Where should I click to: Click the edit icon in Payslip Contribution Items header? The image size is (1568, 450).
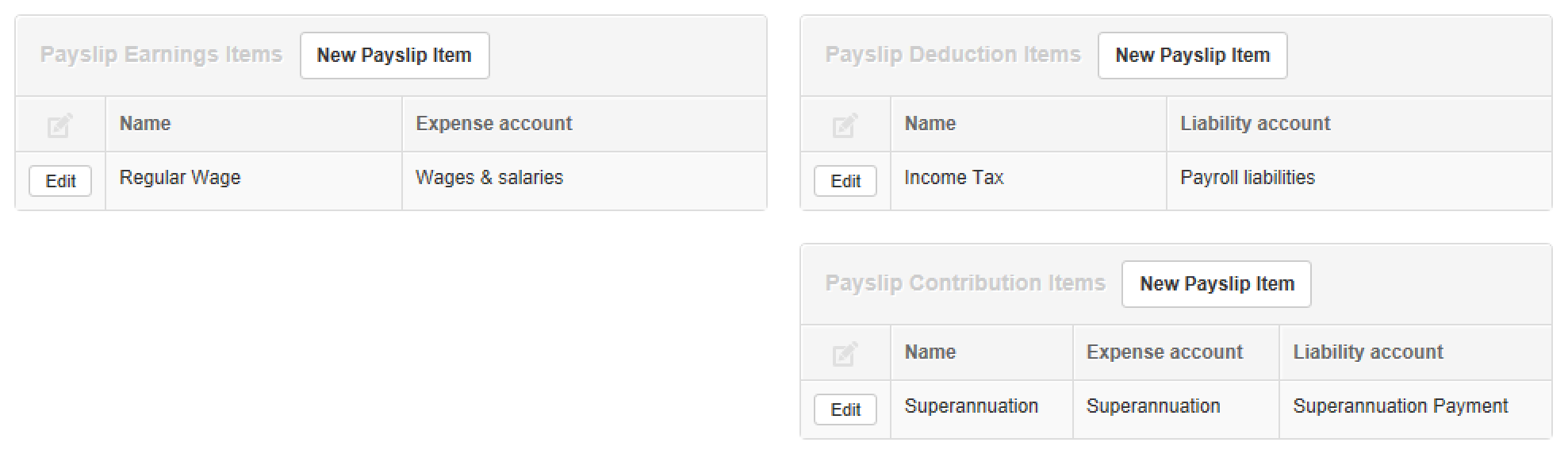point(845,353)
